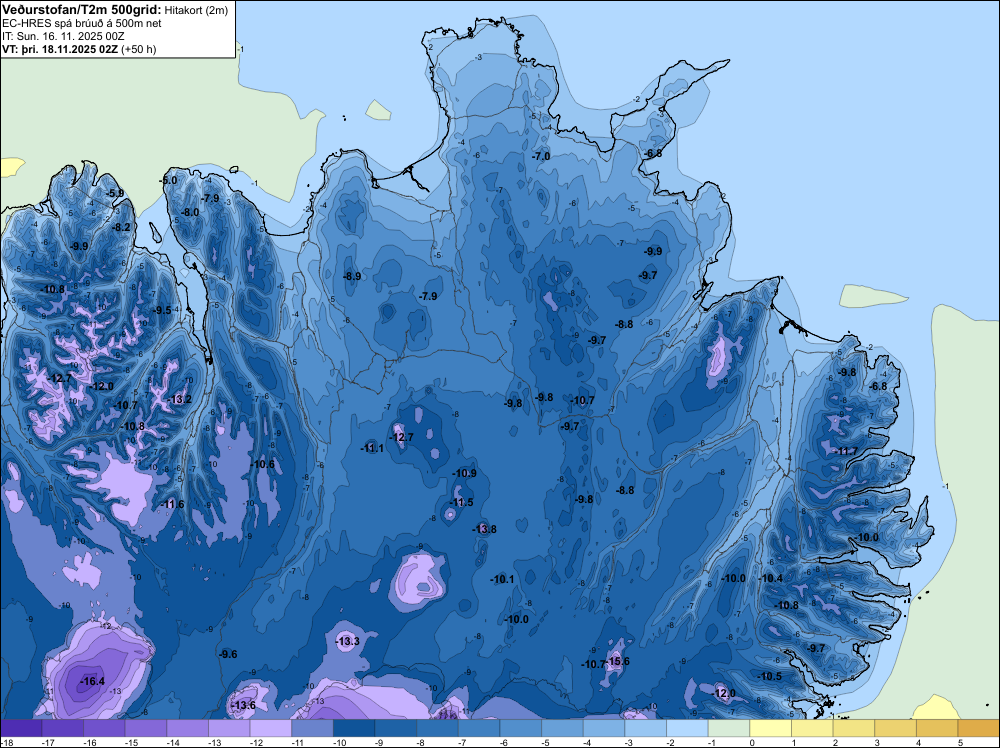Click the legend swatch between -6 and -5

click(x=520, y=728)
